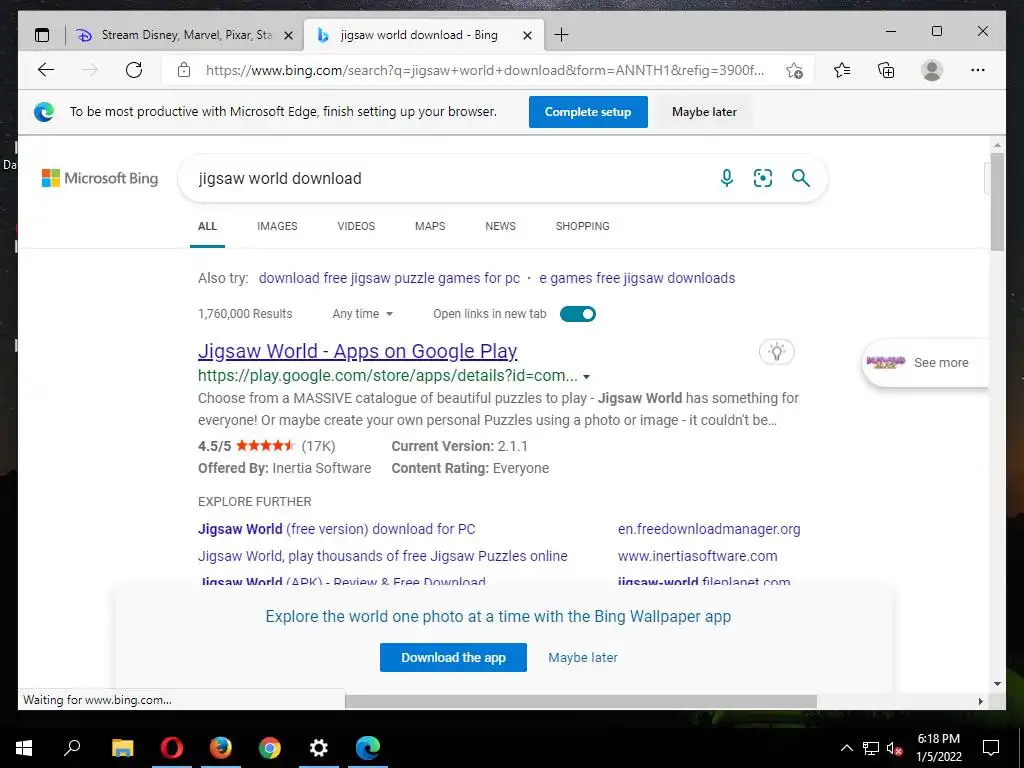The width and height of the screenshot is (1024, 768).
Task: Open the VIDEOS search tab
Action: (356, 226)
